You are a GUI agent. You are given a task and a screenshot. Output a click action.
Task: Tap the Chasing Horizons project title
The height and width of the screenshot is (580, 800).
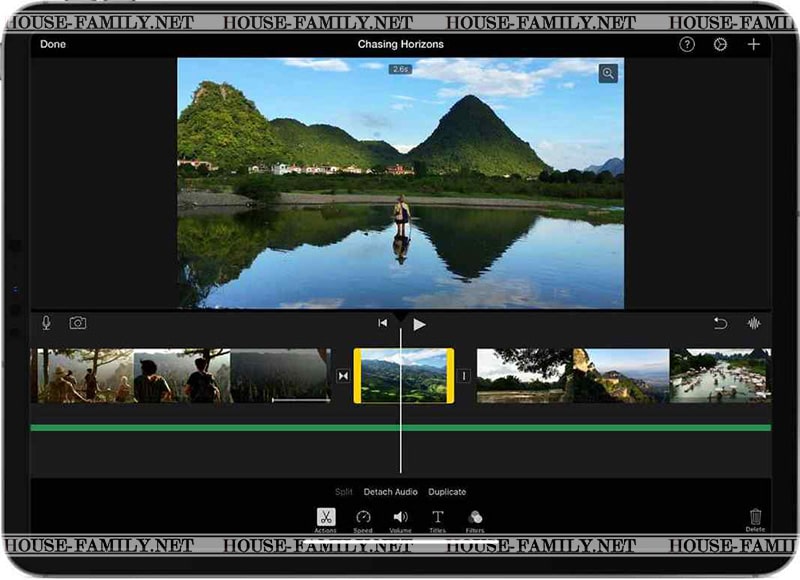401,44
